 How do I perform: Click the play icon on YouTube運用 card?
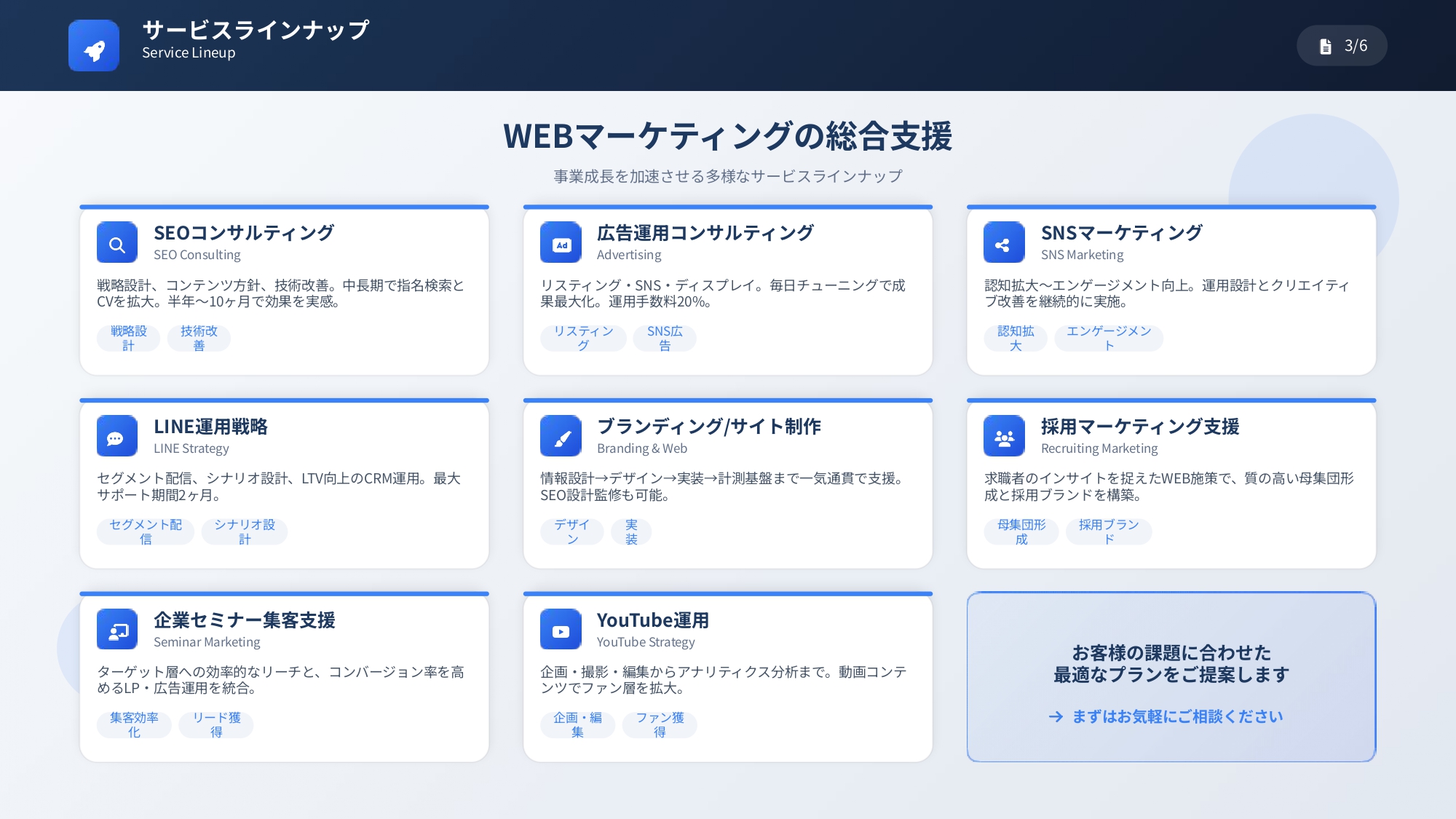tap(561, 630)
